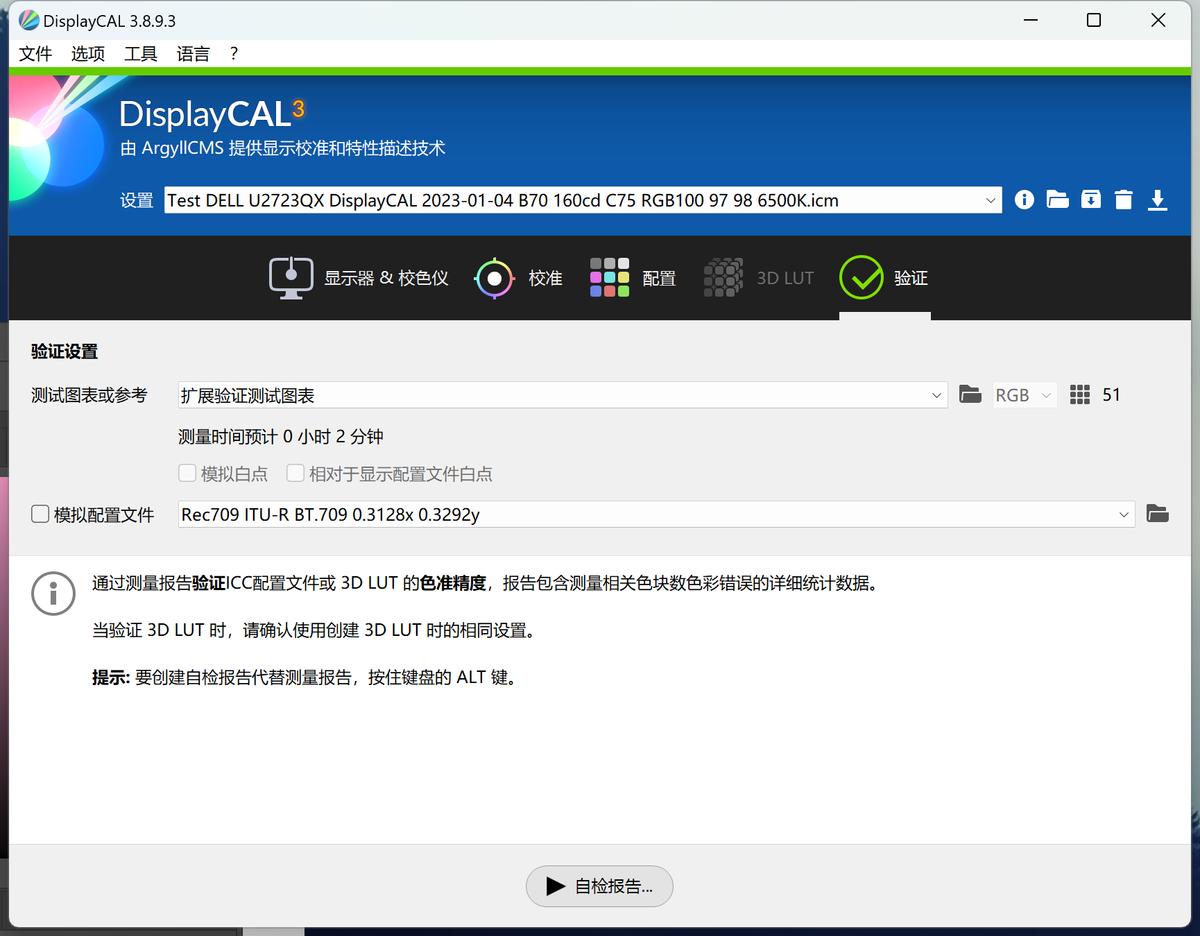Open the test chart editor grid icon
This screenshot has width=1200, height=936.
[1079, 395]
